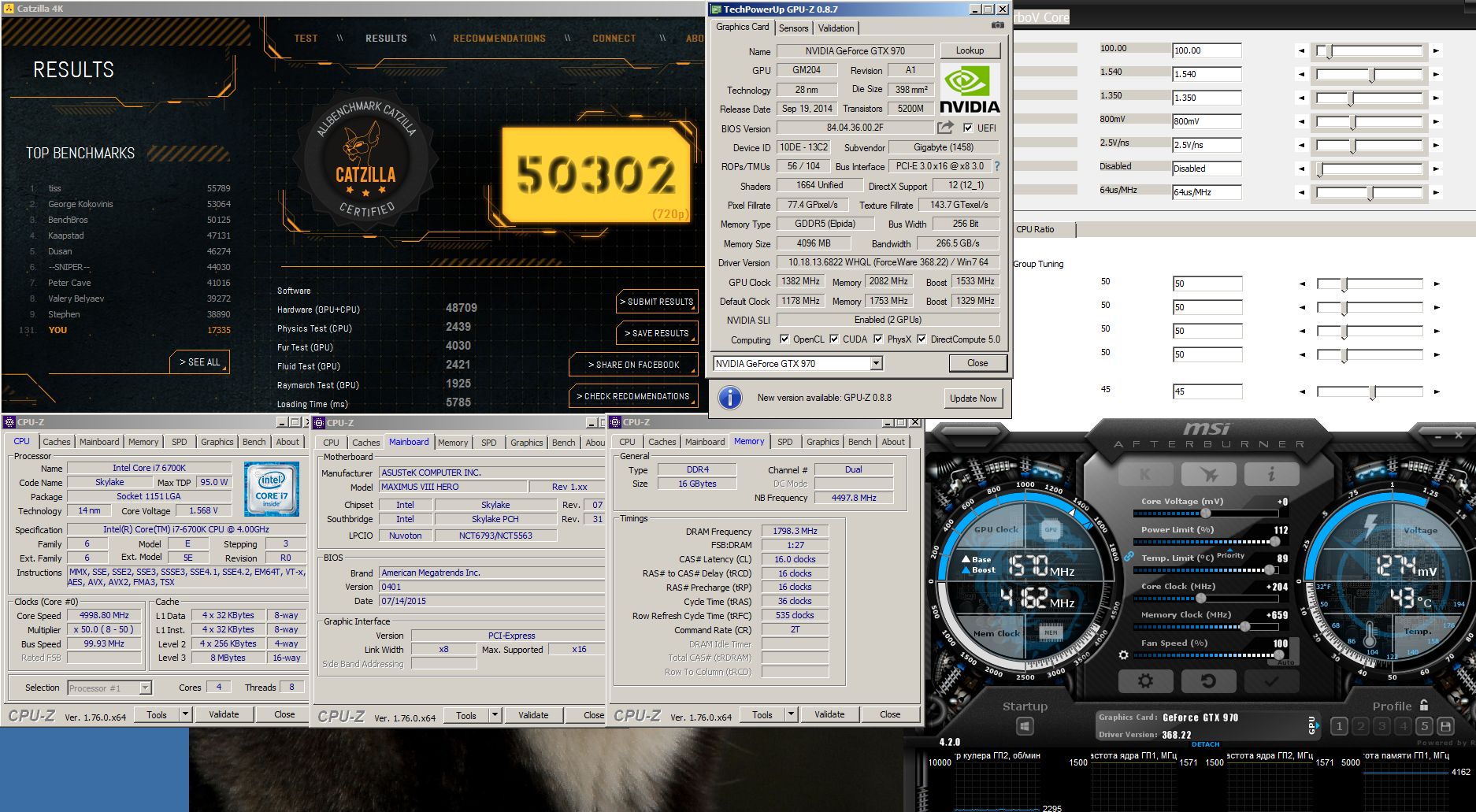Image resolution: width=1476 pixels, height=812 pixels.
Task: Select Afterburner profile slot 4
Action: [x=1403, y=726]
